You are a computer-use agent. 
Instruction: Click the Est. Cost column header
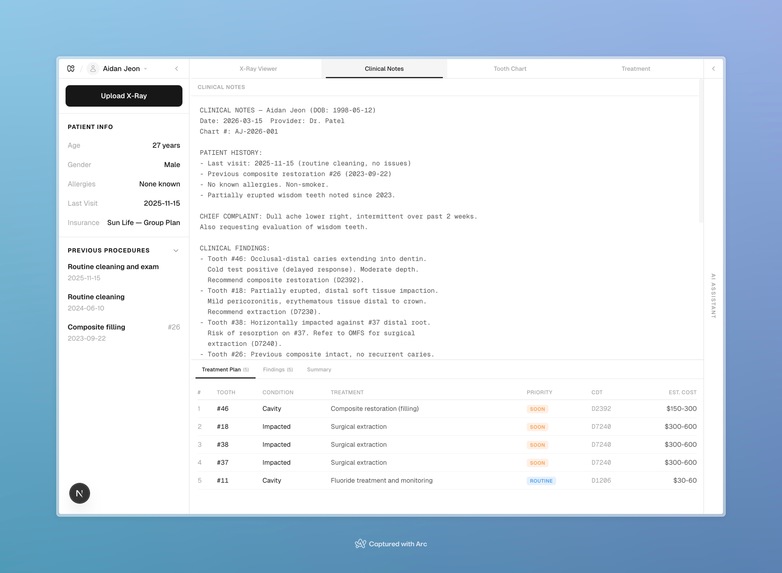[x=682, y=392]
